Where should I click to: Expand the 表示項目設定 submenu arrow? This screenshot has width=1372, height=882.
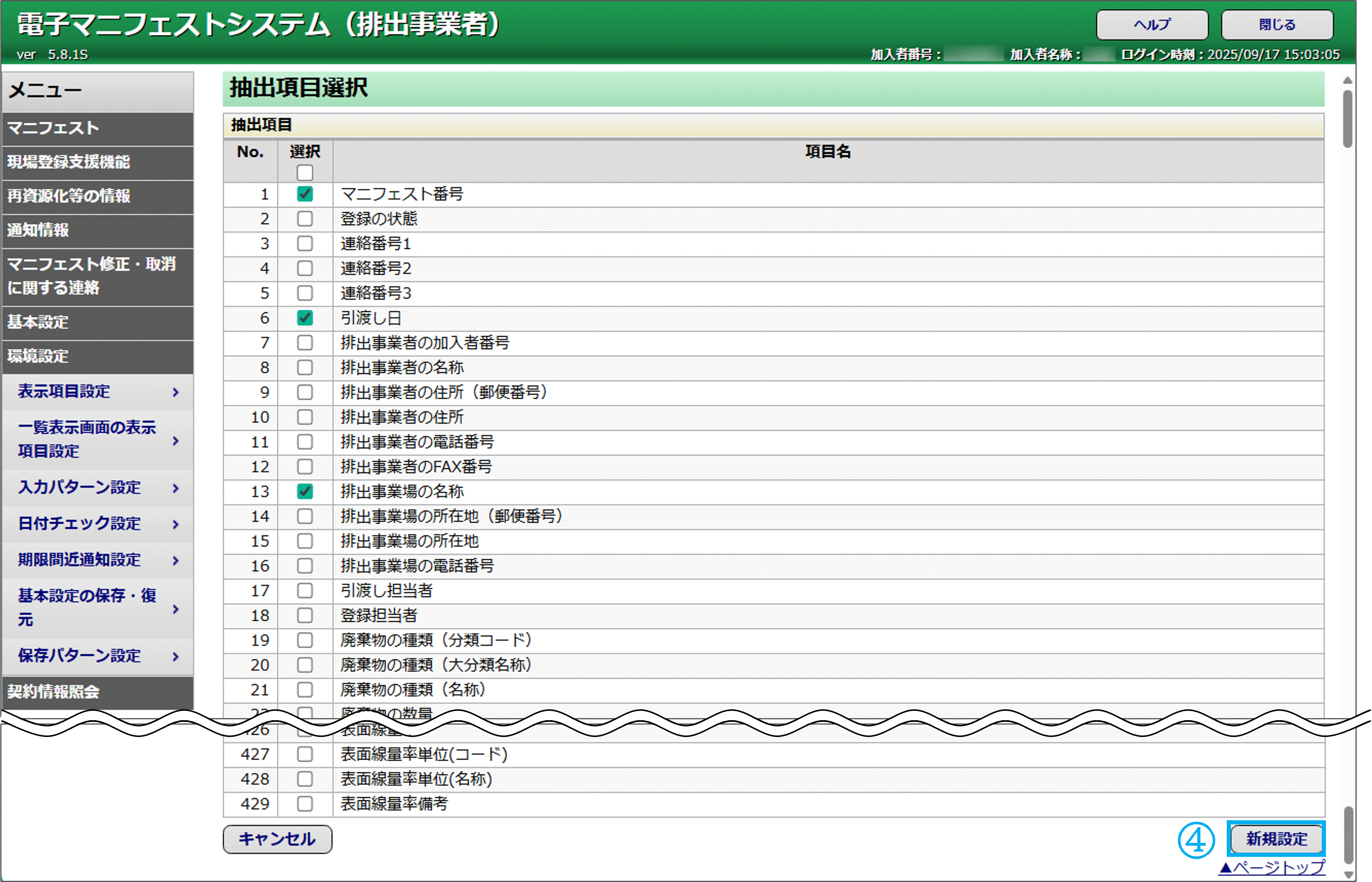(x=176, y=392)
